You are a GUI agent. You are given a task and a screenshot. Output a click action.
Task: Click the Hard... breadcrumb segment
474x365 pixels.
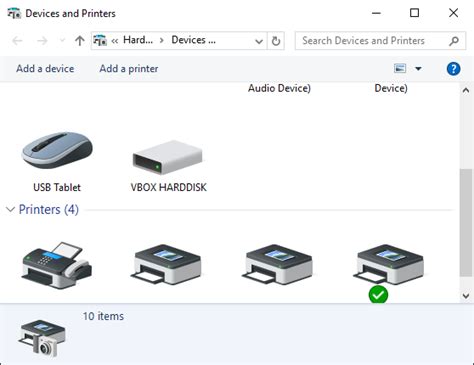pyautogui.click(x=138, y=40)
